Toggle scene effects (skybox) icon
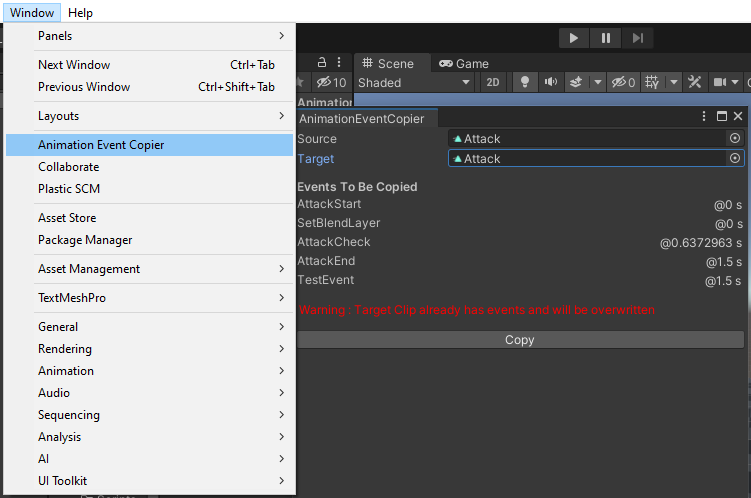The width and height of the screenshot is (751, 498). 577,82
